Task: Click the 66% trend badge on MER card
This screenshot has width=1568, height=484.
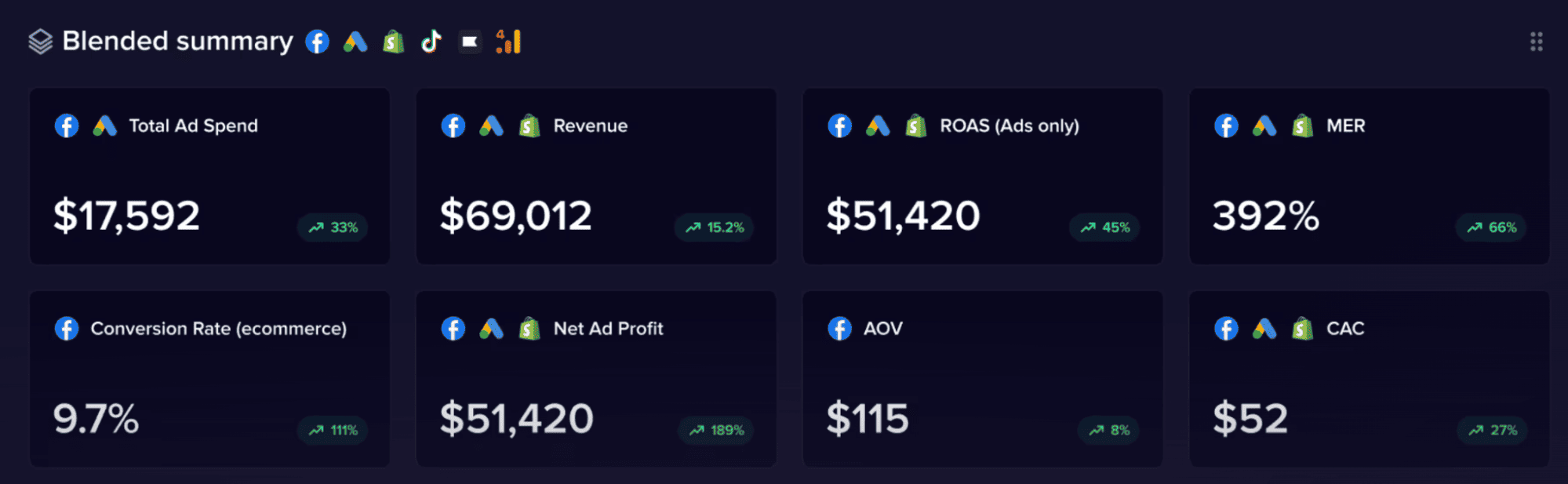Action: click(x=1491, y=227)
